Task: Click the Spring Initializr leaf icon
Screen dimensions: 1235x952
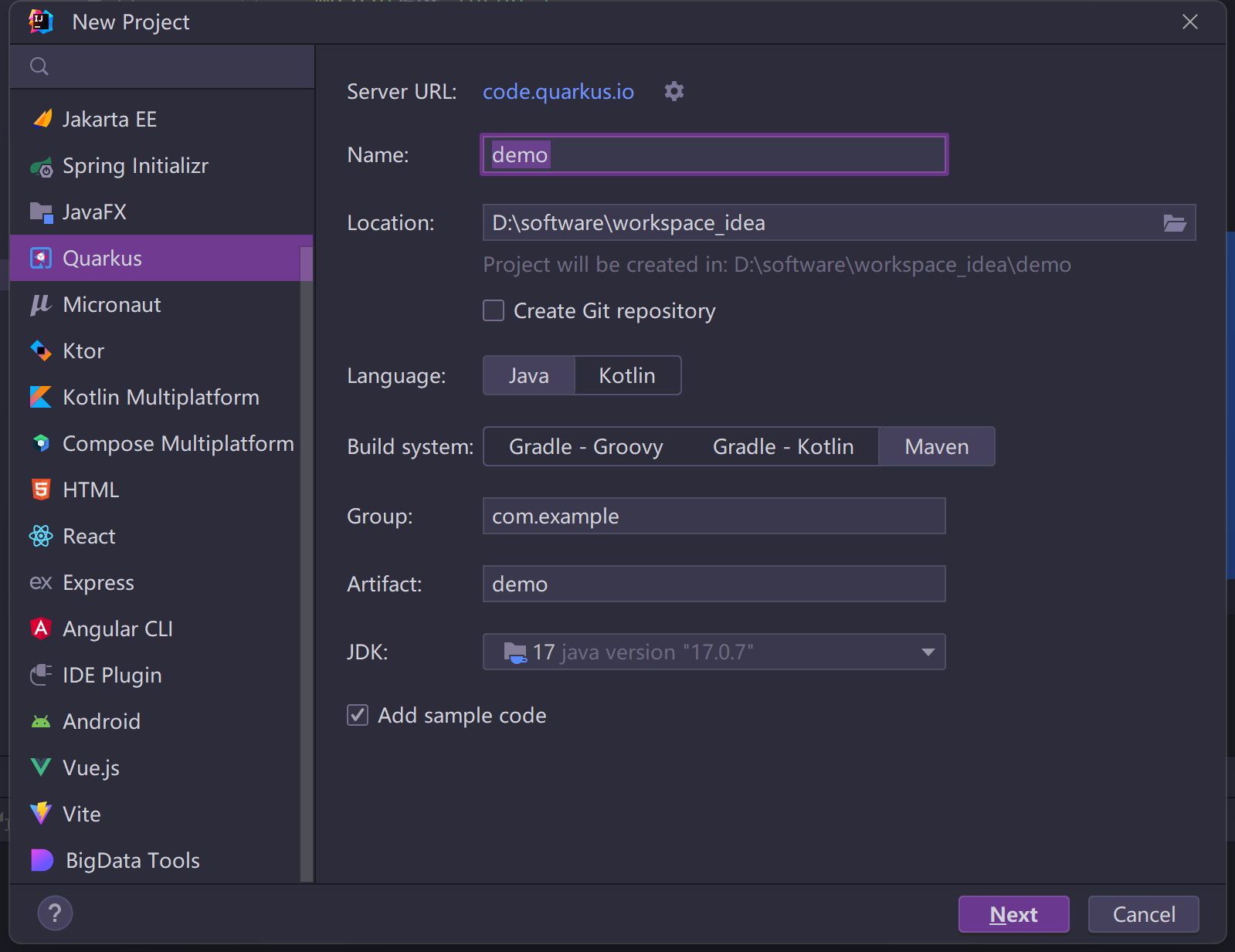Action: coord(42,166)
